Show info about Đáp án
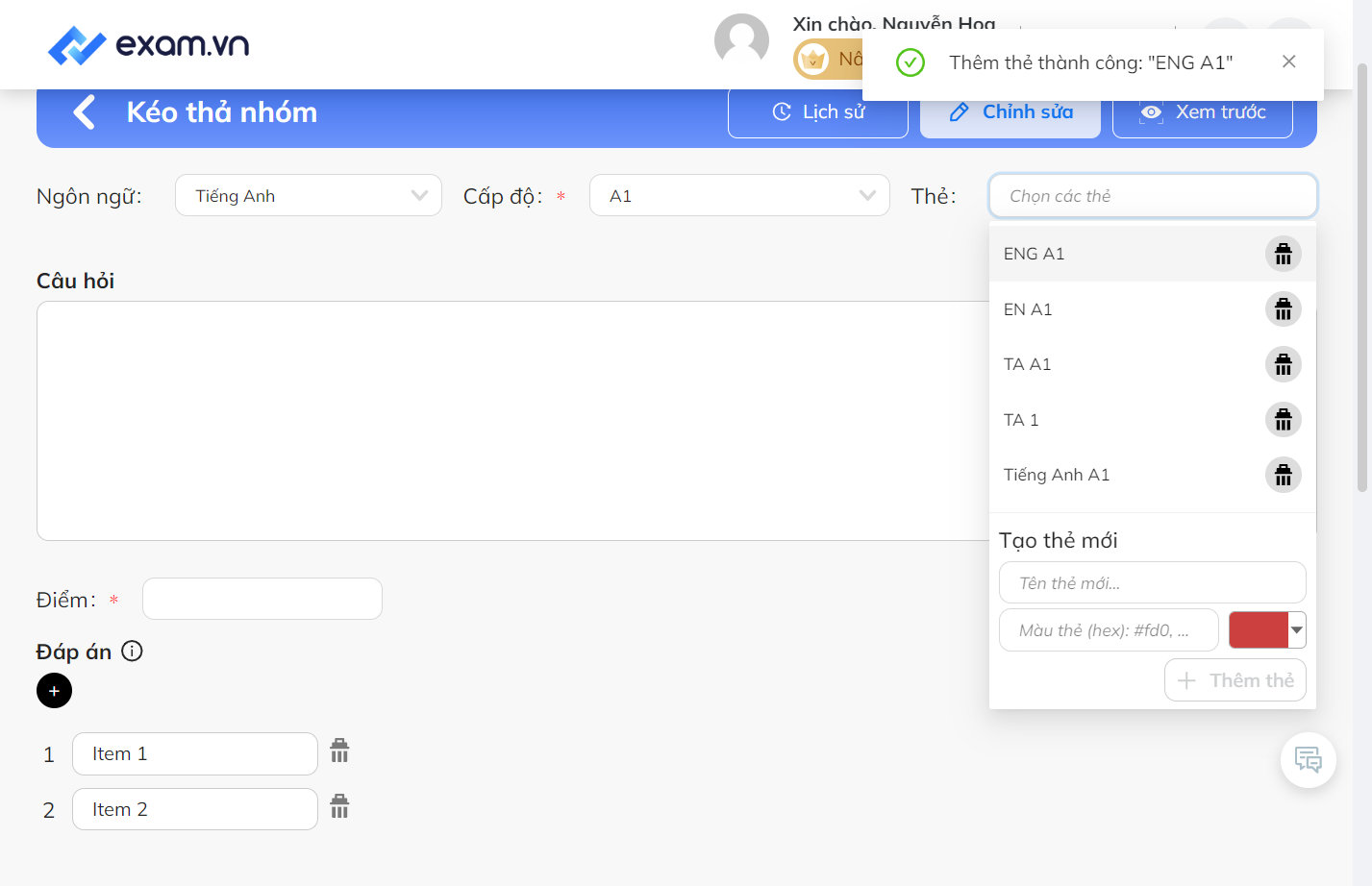This screenshot has height=886, width=1372. [x=133, y=652]
